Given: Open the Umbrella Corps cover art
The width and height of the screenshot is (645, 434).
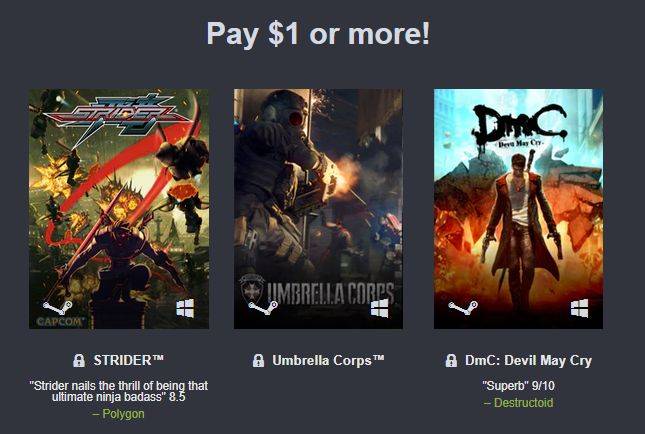Looking at the screenshot, I should click(318, 209).
